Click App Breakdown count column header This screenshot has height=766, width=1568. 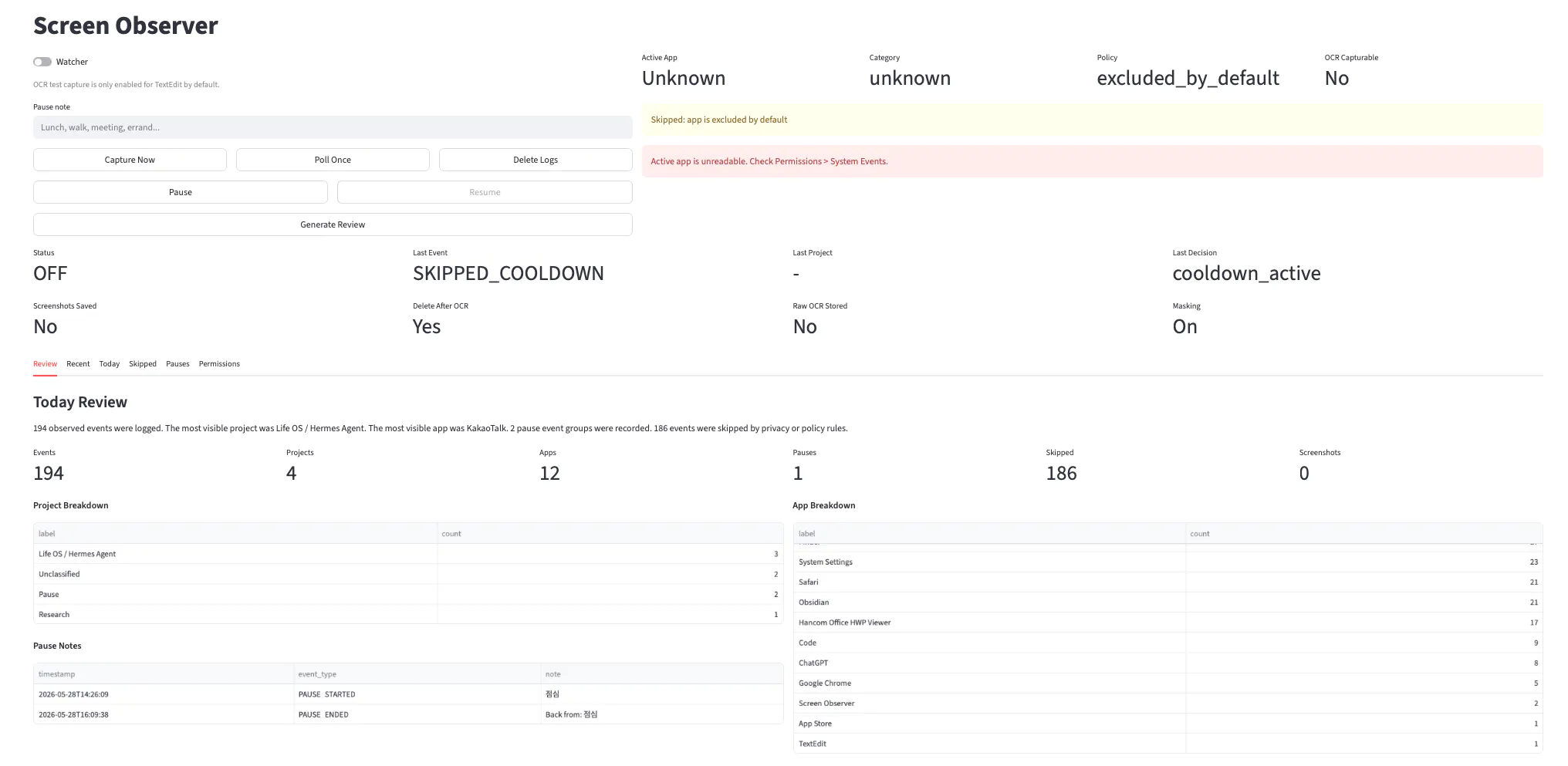[1364, 534]
